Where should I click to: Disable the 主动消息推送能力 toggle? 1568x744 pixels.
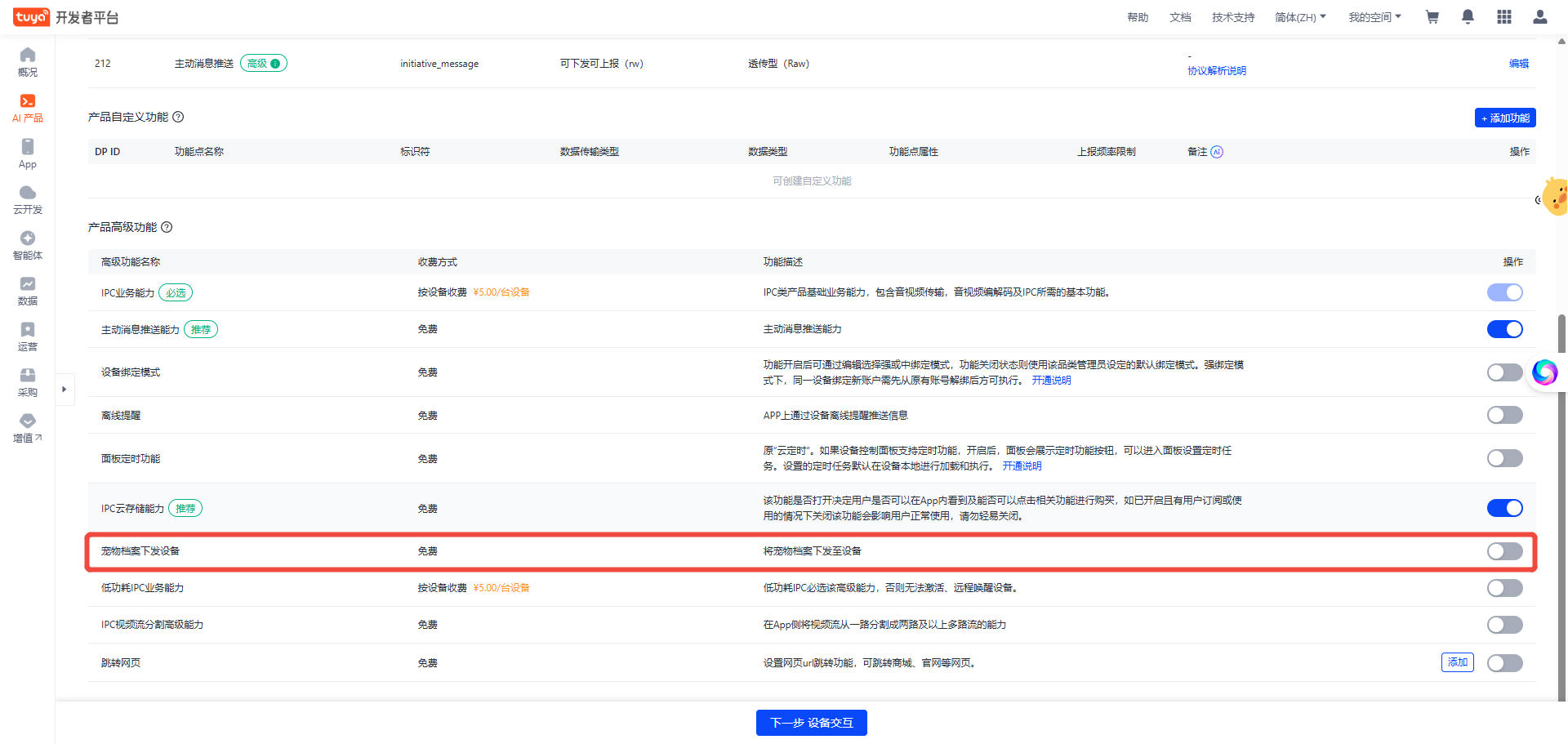(1504, 329)
